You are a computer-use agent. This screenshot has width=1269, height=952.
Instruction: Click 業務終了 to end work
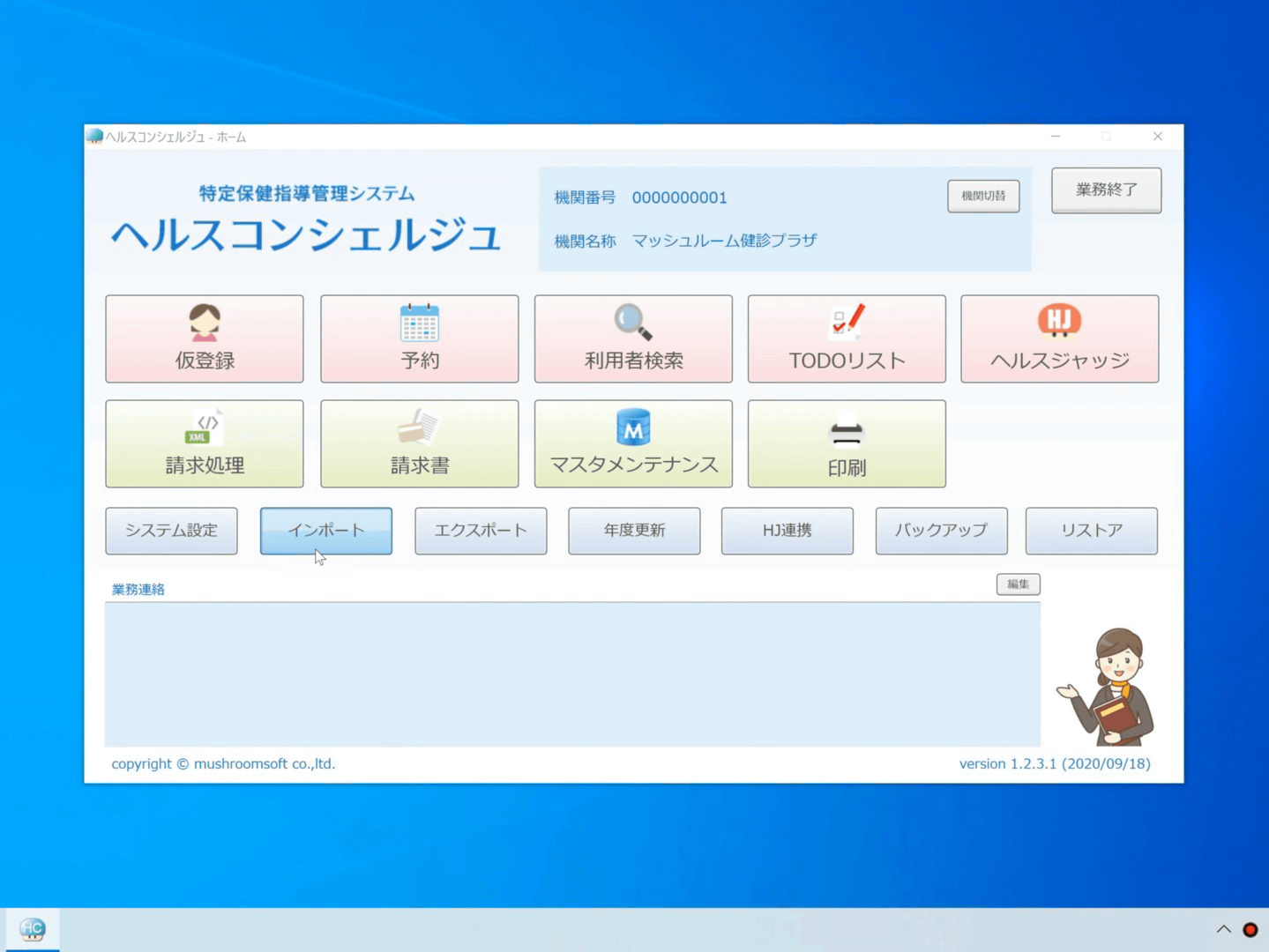[x=1106, y=190]
